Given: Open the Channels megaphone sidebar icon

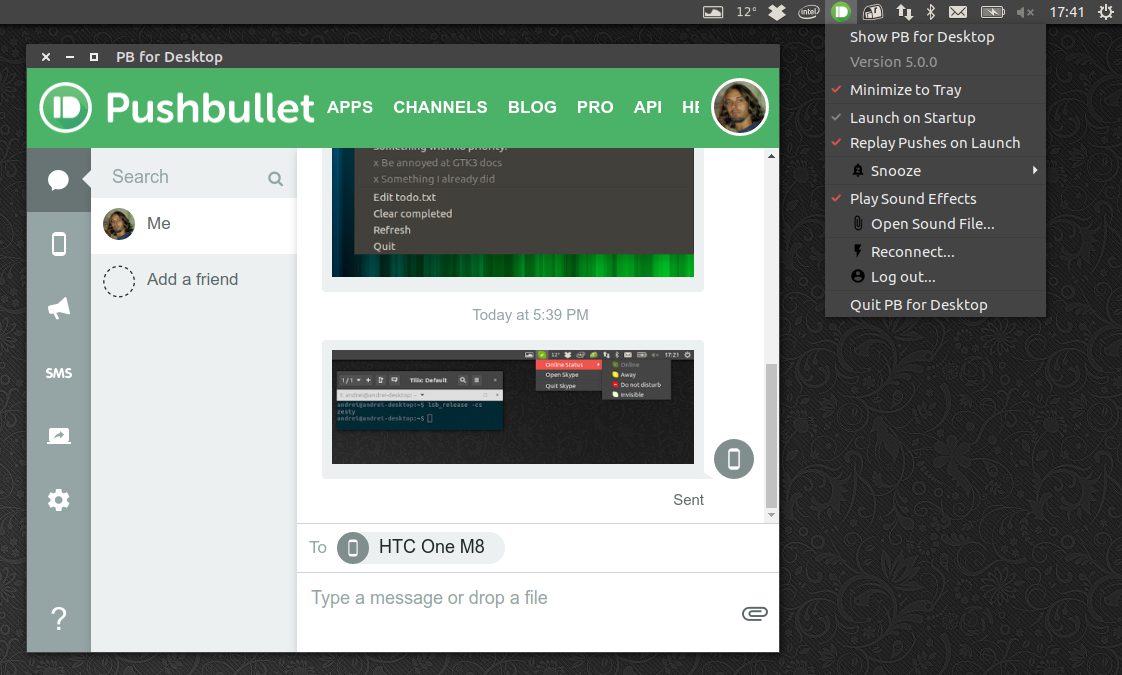Looking at the screenshot, I should coord(59,308).
